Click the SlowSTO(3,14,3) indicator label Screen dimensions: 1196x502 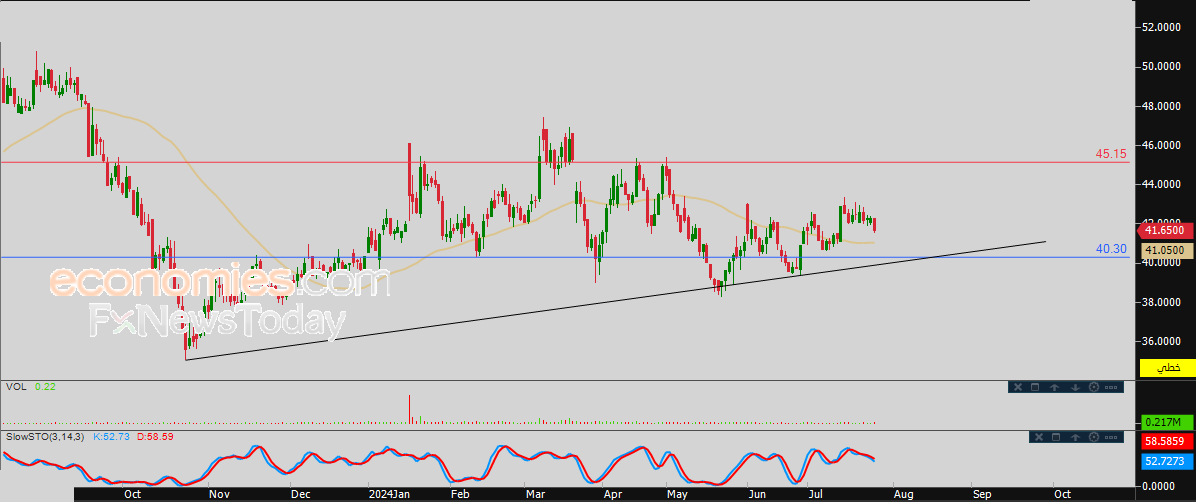click(x=46, y=436)
